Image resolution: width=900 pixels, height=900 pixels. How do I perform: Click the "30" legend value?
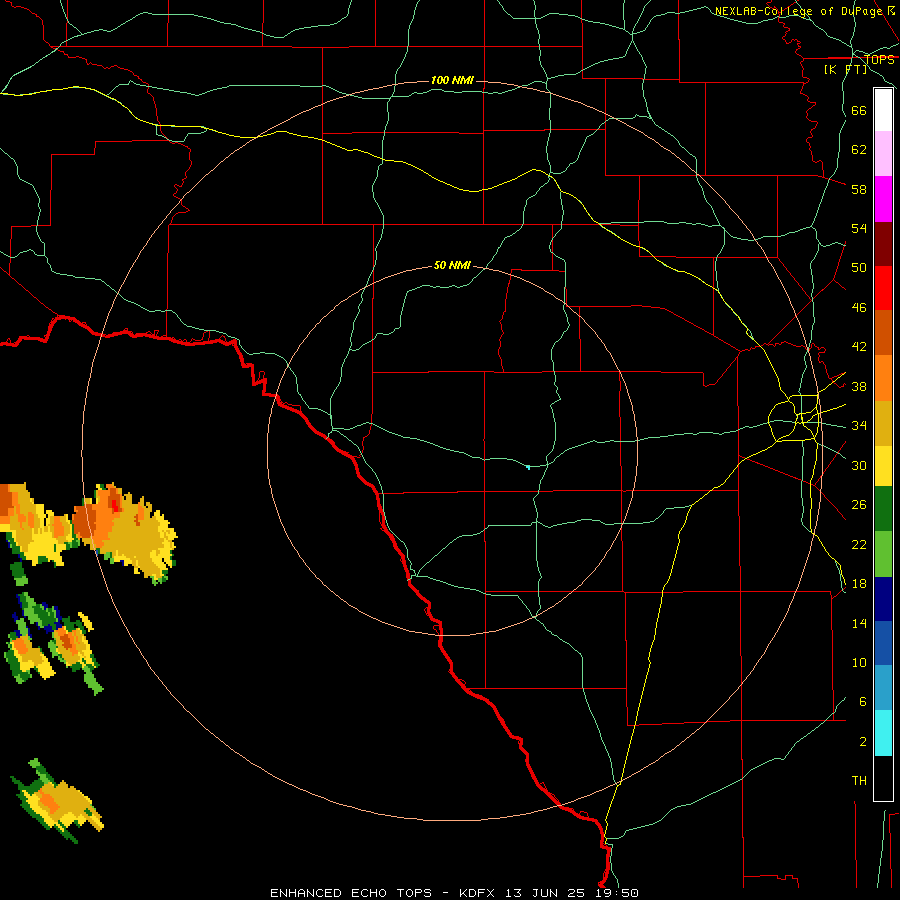click(859, 465)
